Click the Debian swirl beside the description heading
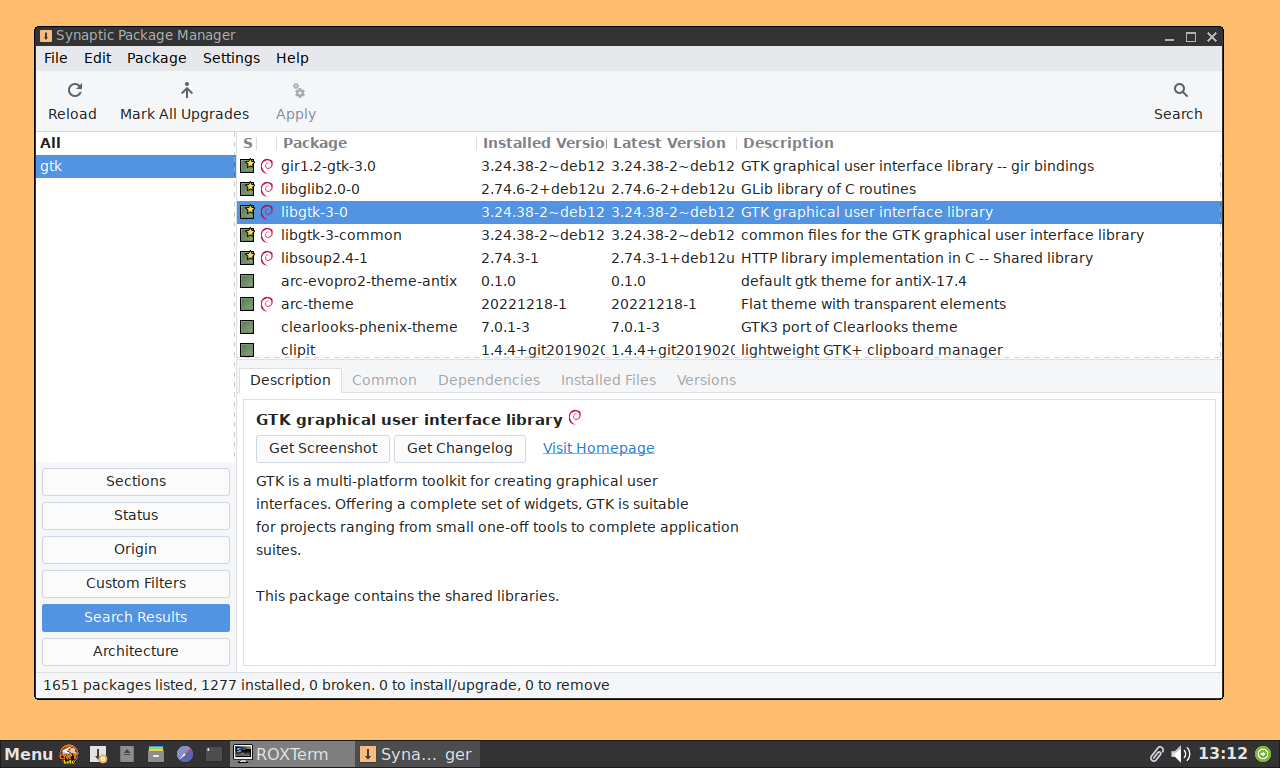 pos(575,417)
